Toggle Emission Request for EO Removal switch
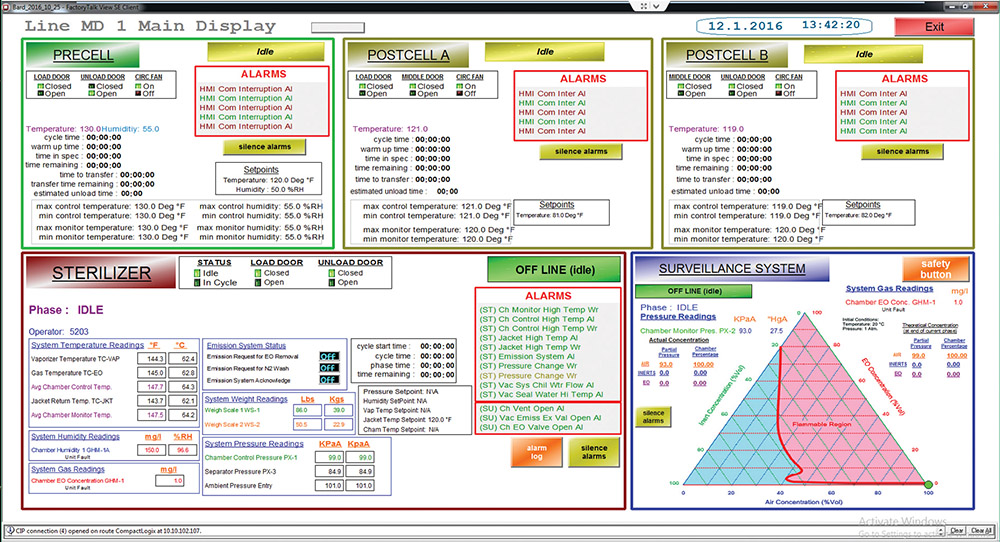 [x=328, y=355]
